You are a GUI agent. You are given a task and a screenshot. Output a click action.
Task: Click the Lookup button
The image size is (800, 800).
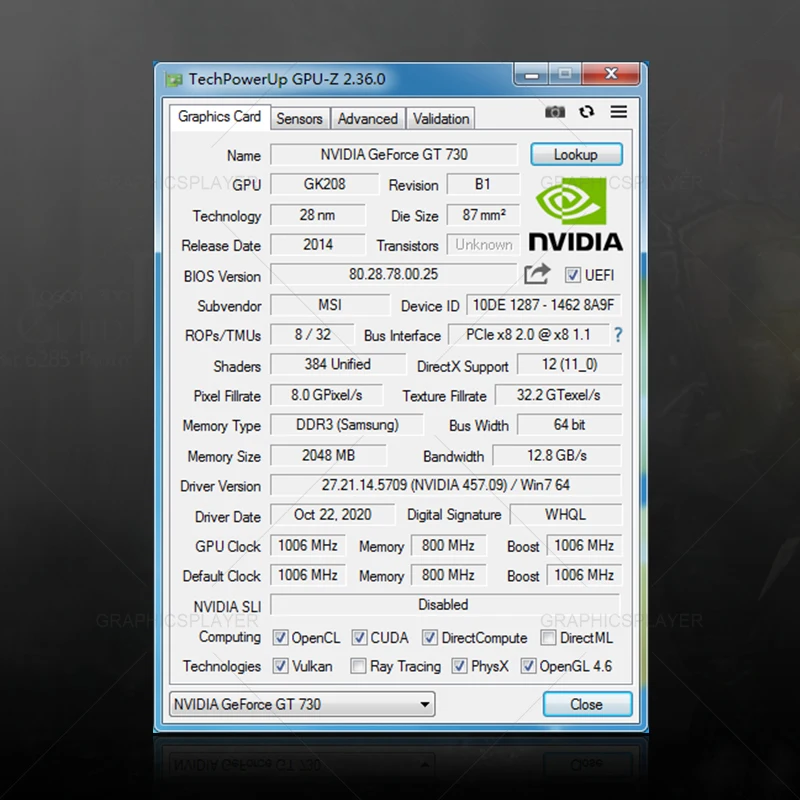tap(576, 154)
